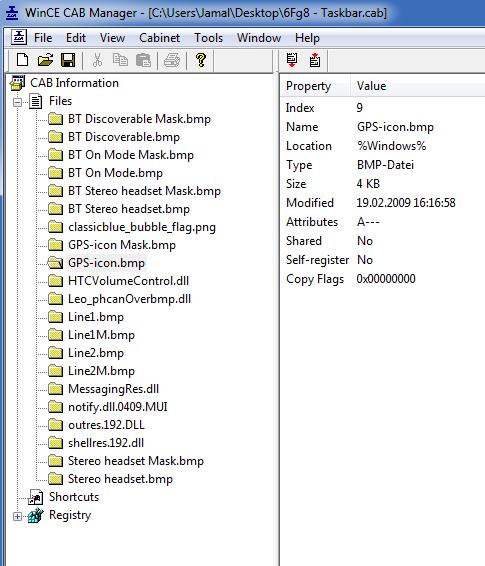Open Help with the question mark icon
Viewport: 485px width, 566px height.
pyautogui.click(x=201, y=60)
